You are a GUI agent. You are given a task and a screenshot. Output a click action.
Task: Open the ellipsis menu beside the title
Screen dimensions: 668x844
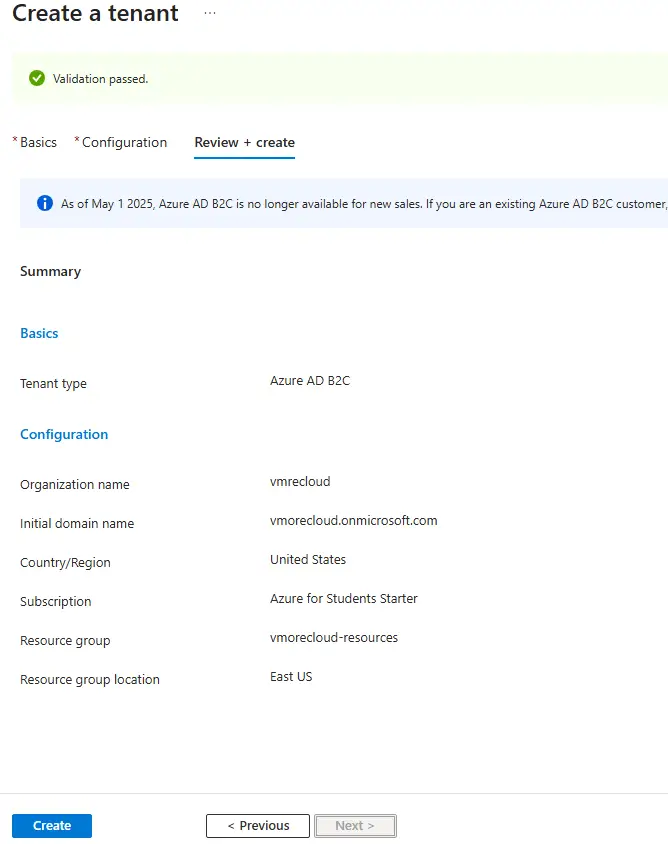click(210, 13)
